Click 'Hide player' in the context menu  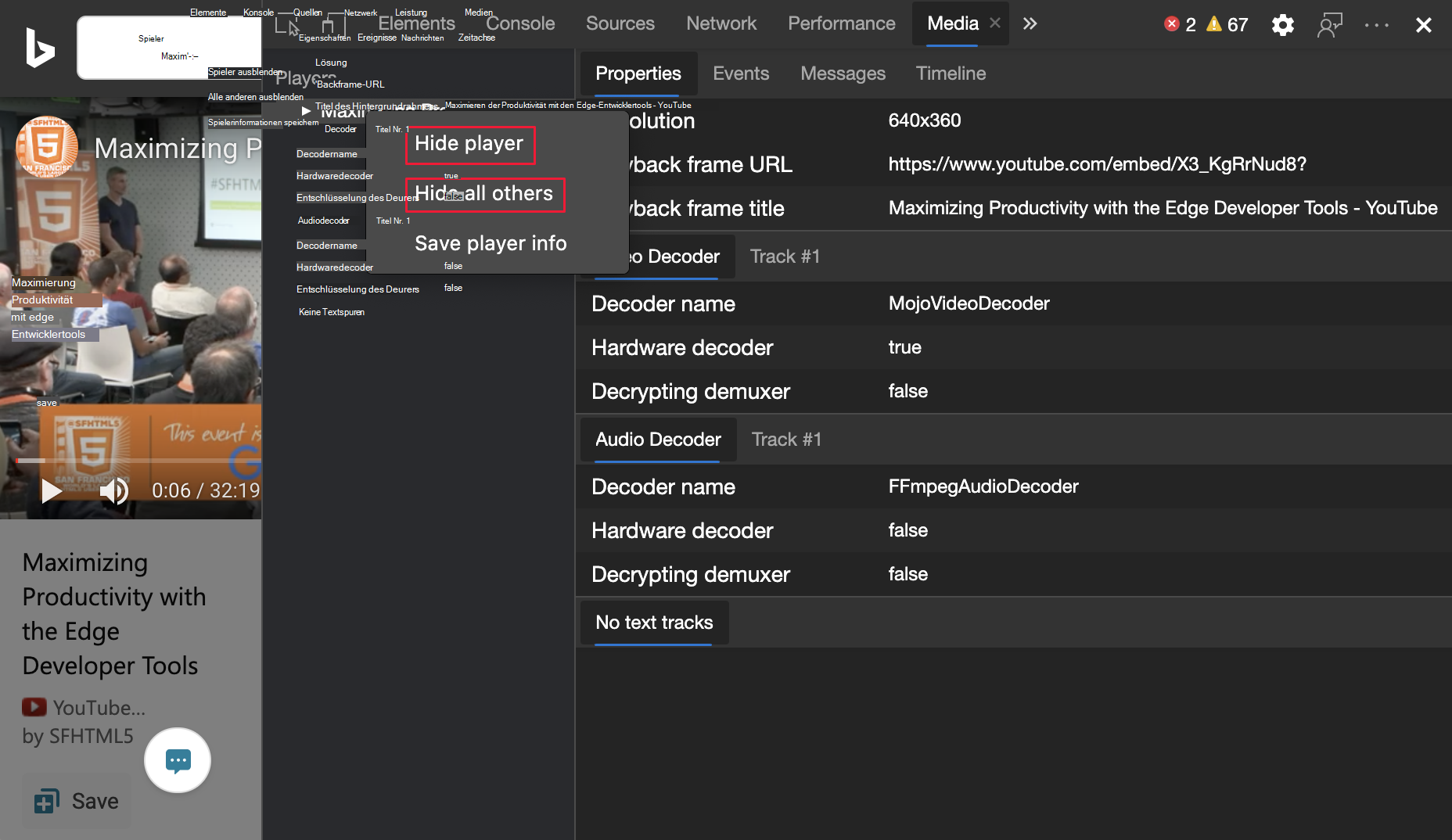point(469,144)
